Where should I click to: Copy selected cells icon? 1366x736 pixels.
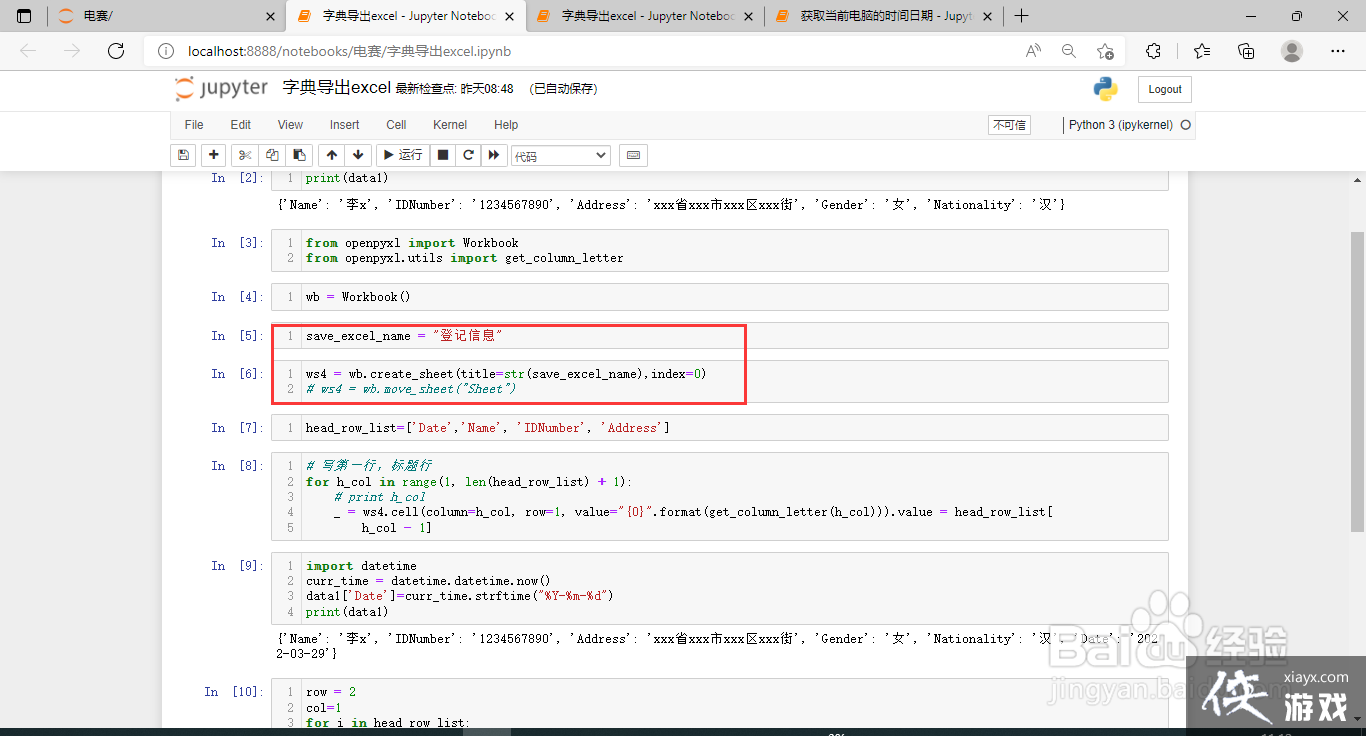pyautogui.click(x=272, y=155)
